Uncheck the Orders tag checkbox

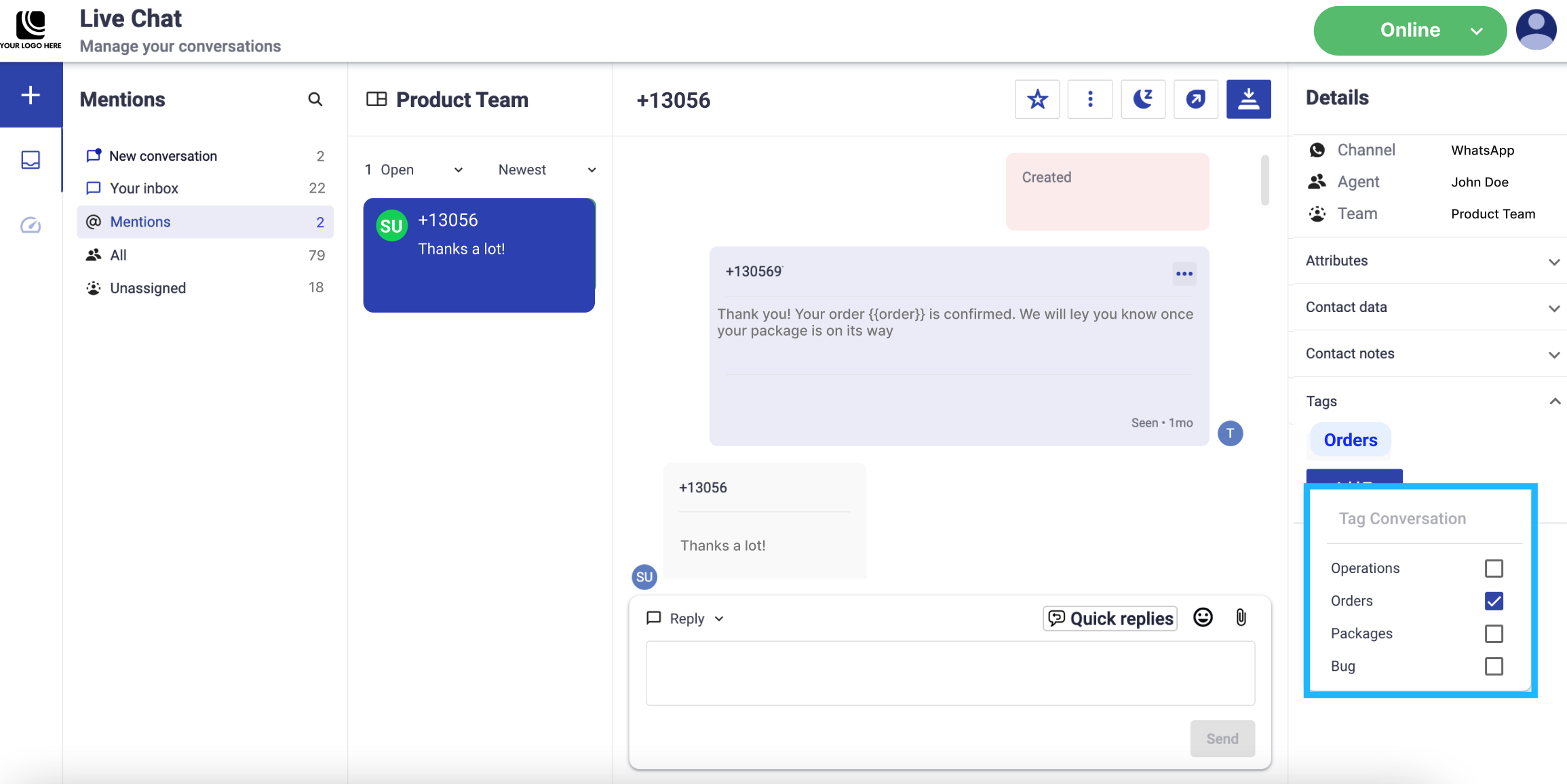click(x=1494, y=601)
